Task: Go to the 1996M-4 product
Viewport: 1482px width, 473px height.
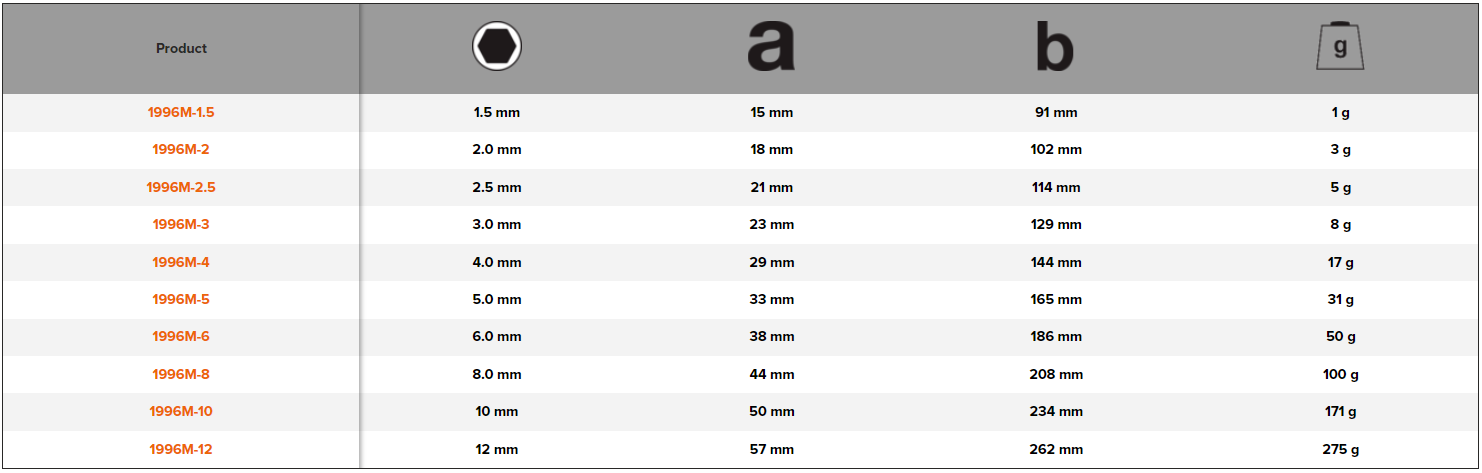Action: point(181,262)
